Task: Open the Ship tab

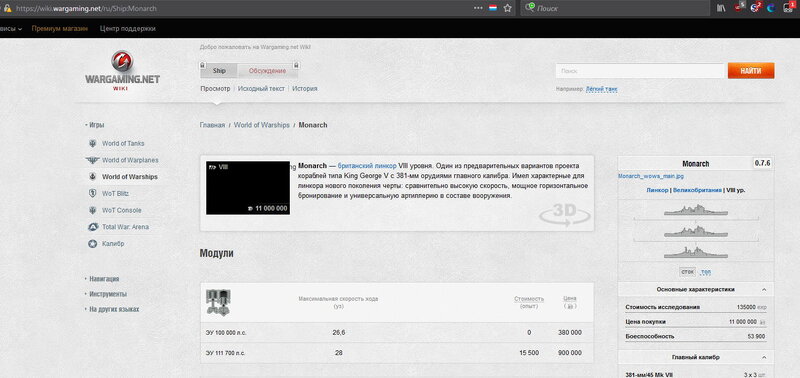Action: (x=219, y=71)
